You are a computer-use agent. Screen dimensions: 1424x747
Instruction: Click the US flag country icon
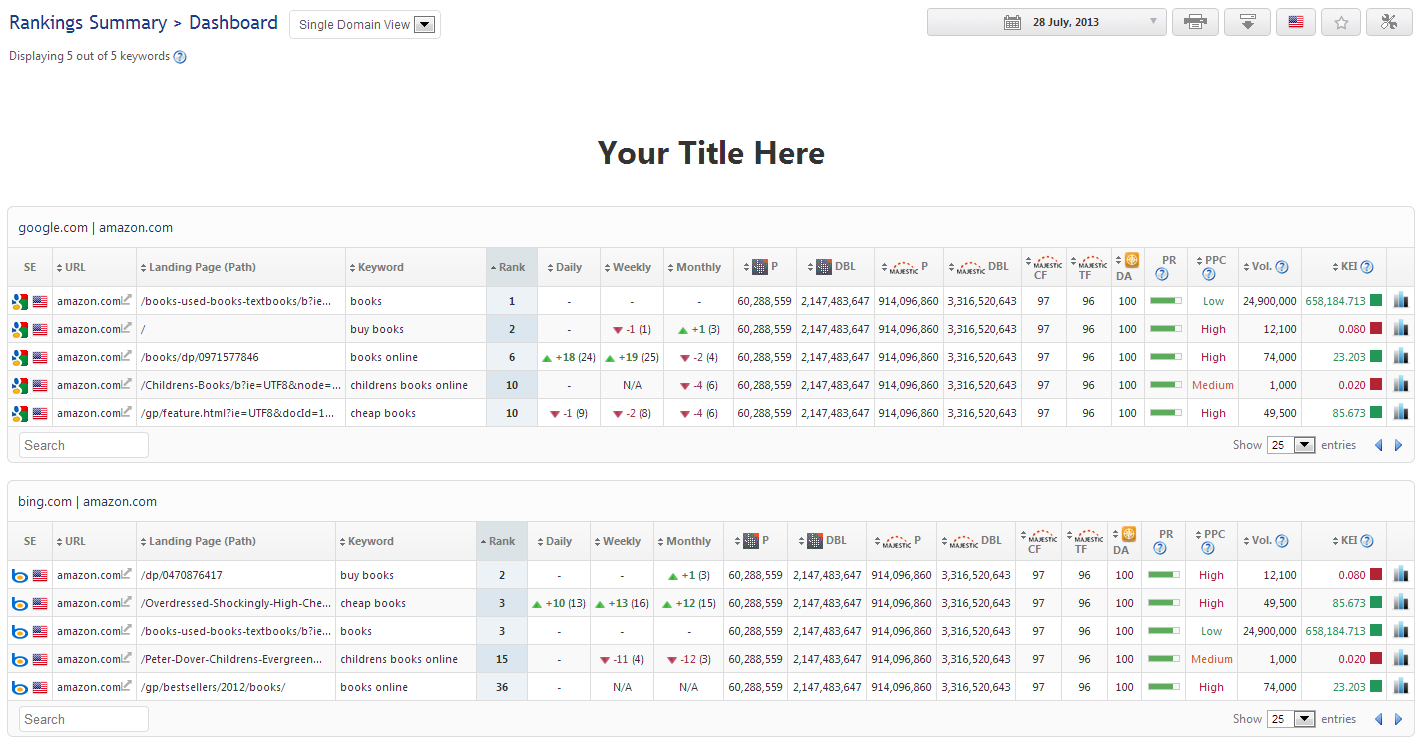(x=1295, y=22)
